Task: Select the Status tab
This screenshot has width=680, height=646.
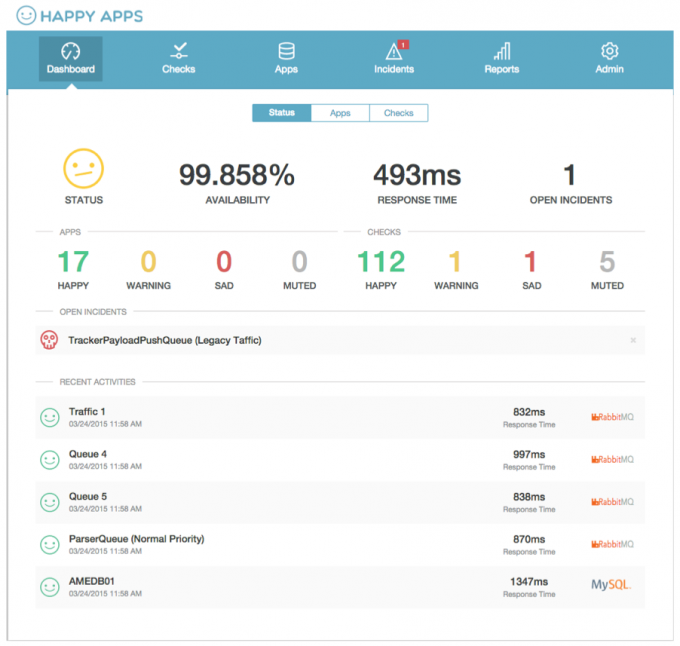Action: click(x=281, y=113)
